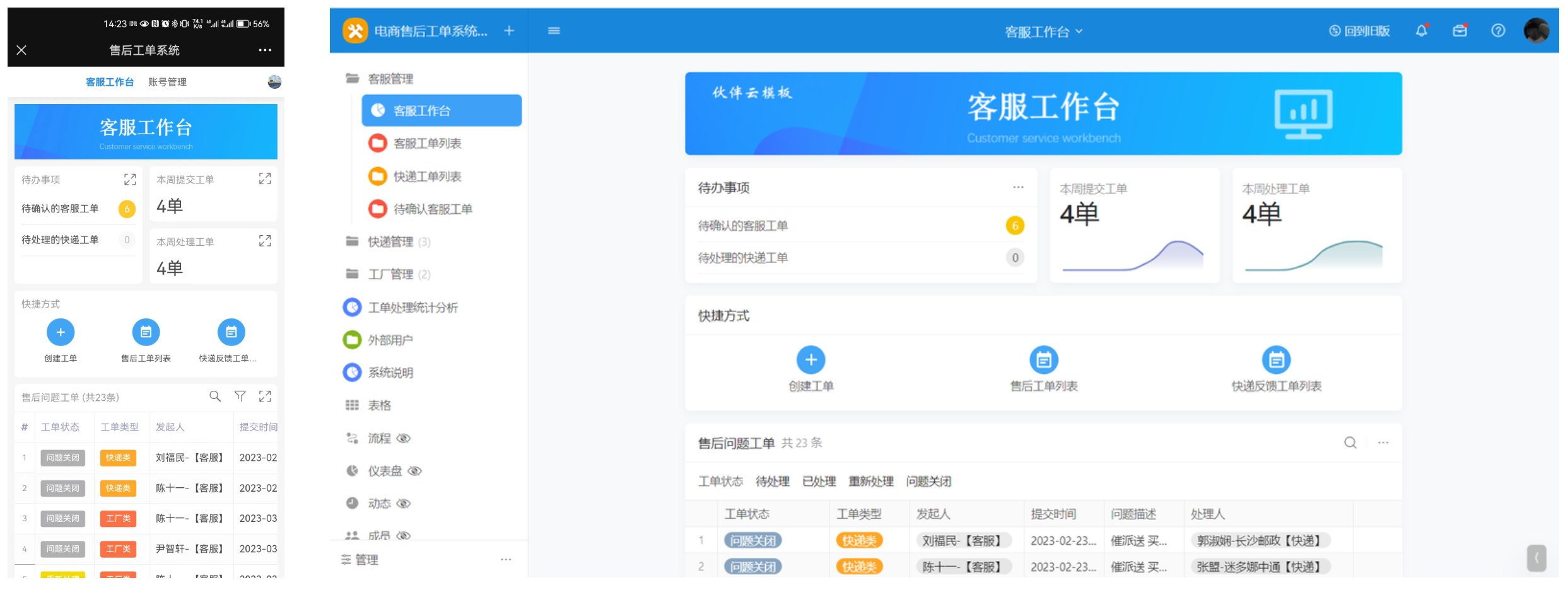The height and width of the screenshot is (590, 1568).
Task: Open 工单处理统计分析 in the sidebar
Action: coord(400,307)
